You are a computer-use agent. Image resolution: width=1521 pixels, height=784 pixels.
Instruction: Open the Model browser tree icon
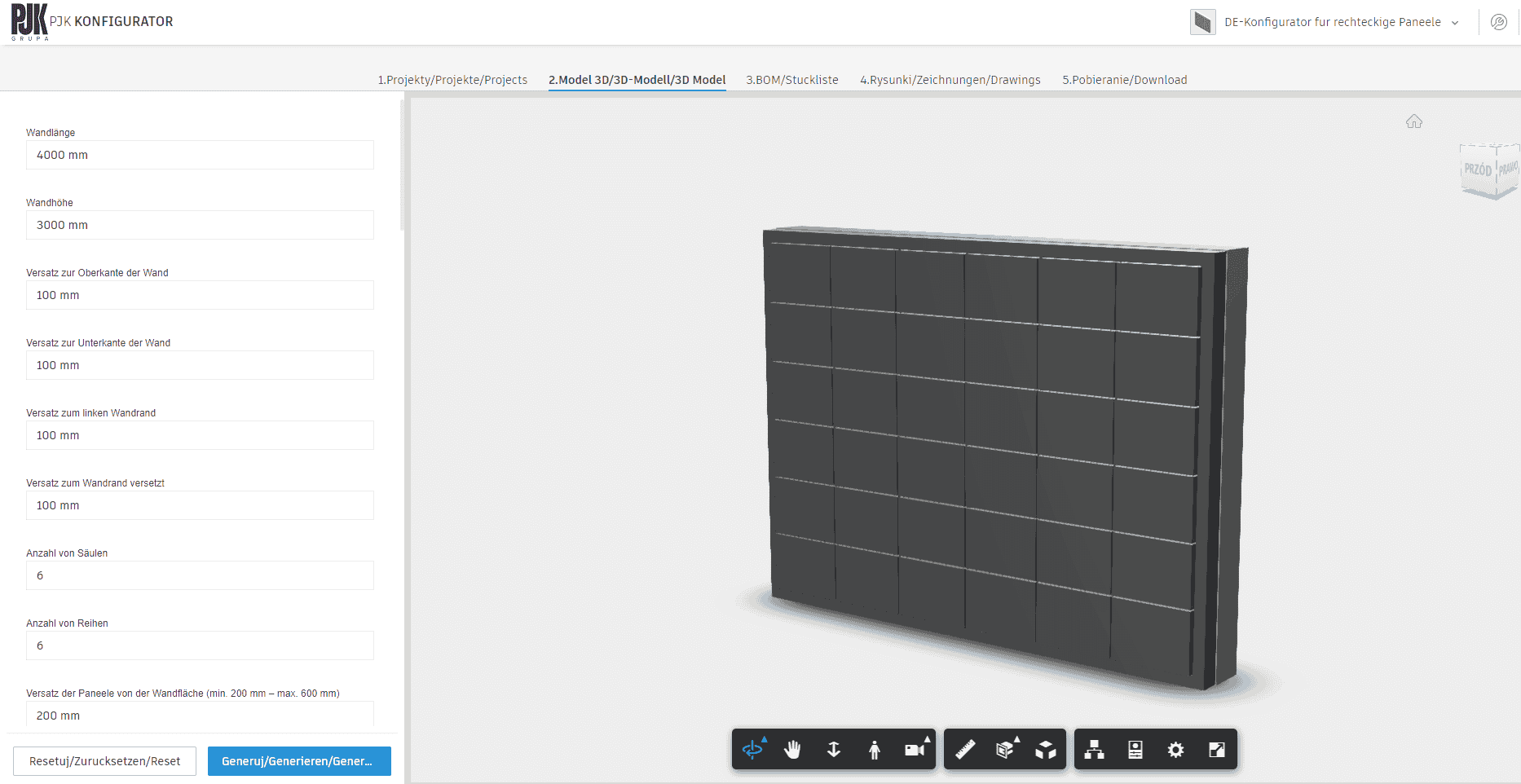point(1094,749)
